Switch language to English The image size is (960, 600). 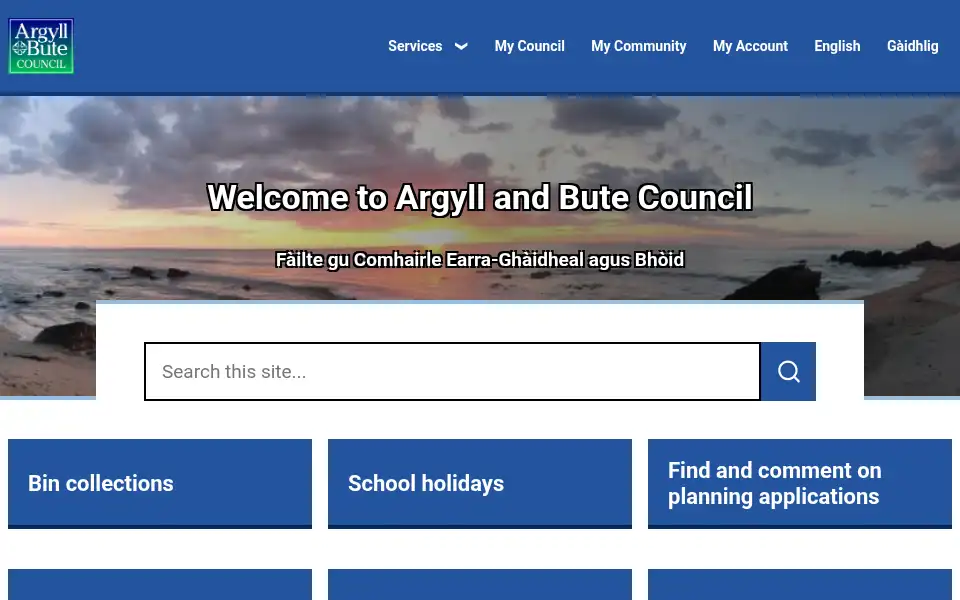(837, 46)
